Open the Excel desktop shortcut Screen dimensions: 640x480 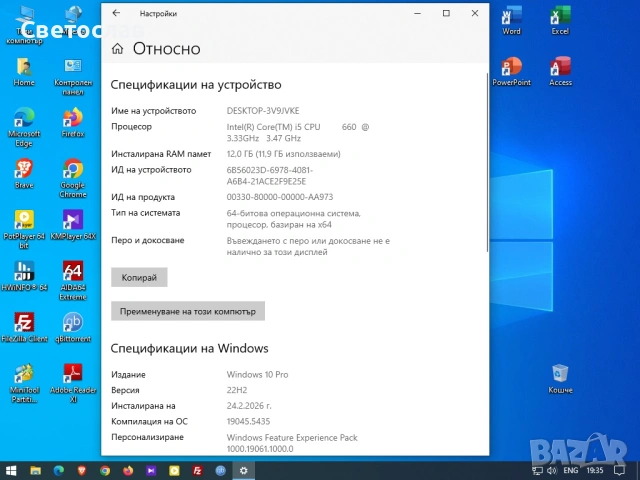[560, 20]
